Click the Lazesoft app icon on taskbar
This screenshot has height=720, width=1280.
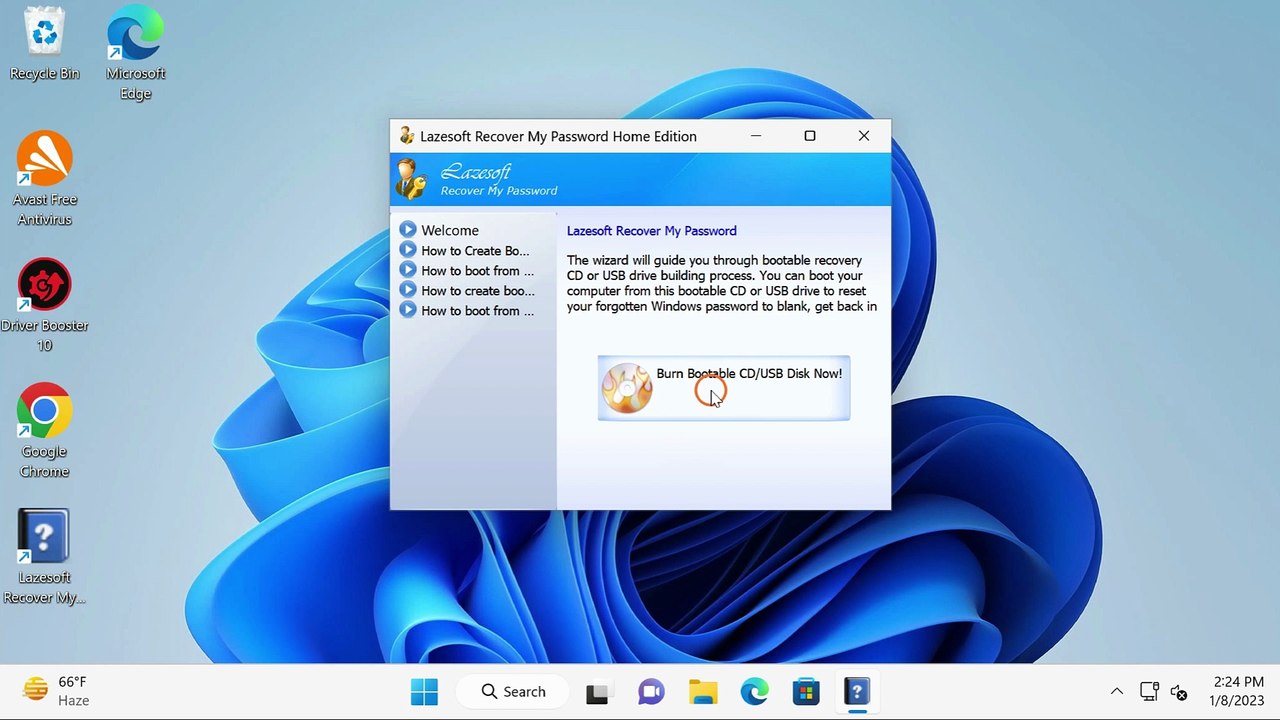point(858,691)
